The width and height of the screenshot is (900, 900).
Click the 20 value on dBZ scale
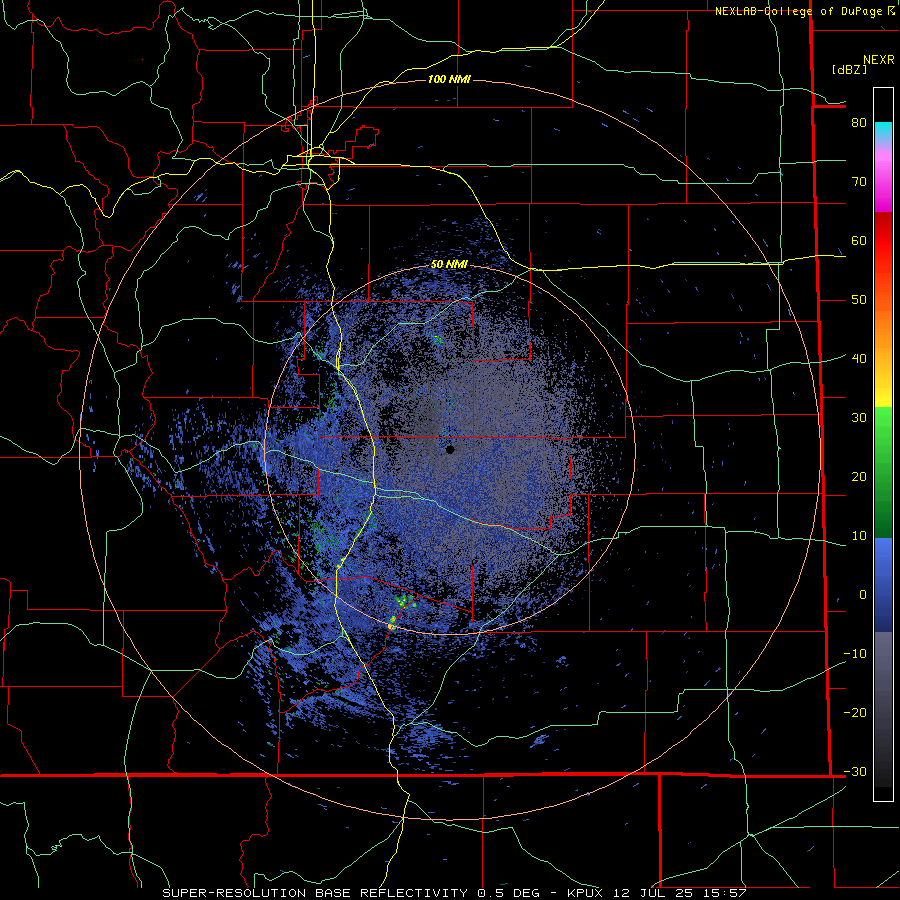859,477
